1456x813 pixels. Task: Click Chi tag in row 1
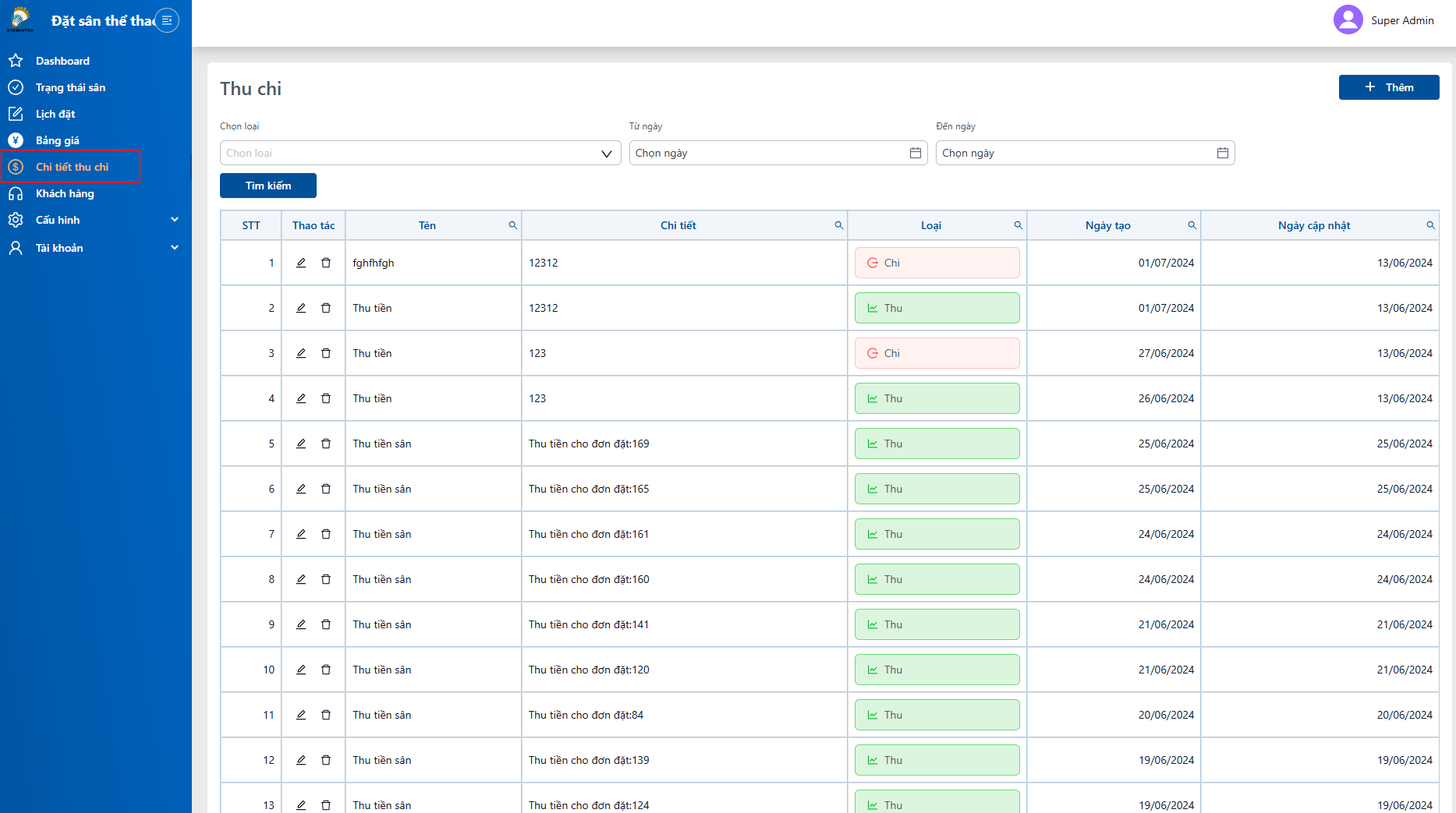[x=937, y=263]
